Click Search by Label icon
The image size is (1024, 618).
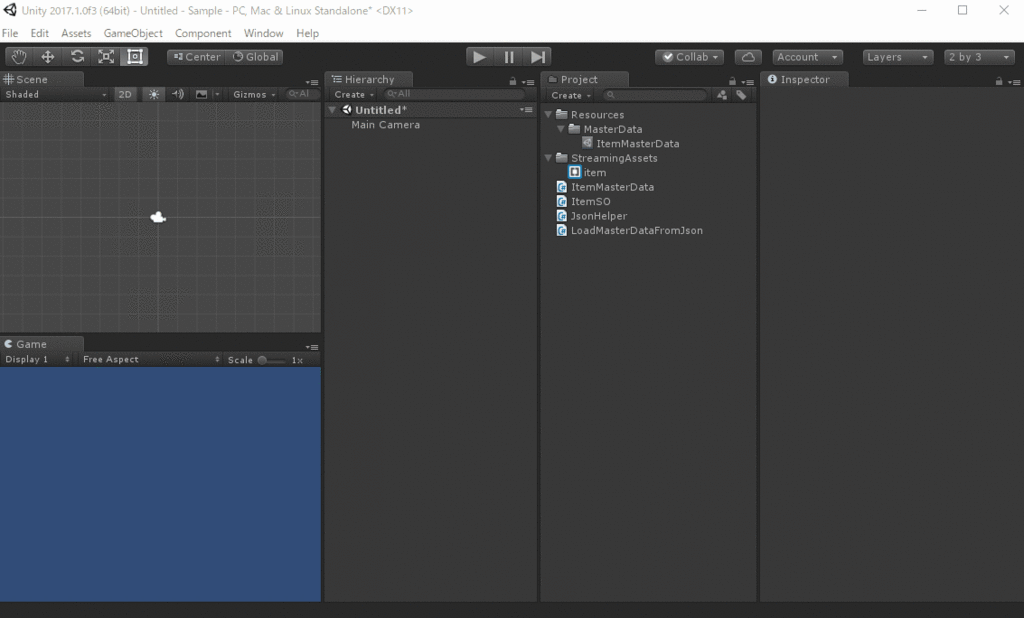click(x=741, y=95)
